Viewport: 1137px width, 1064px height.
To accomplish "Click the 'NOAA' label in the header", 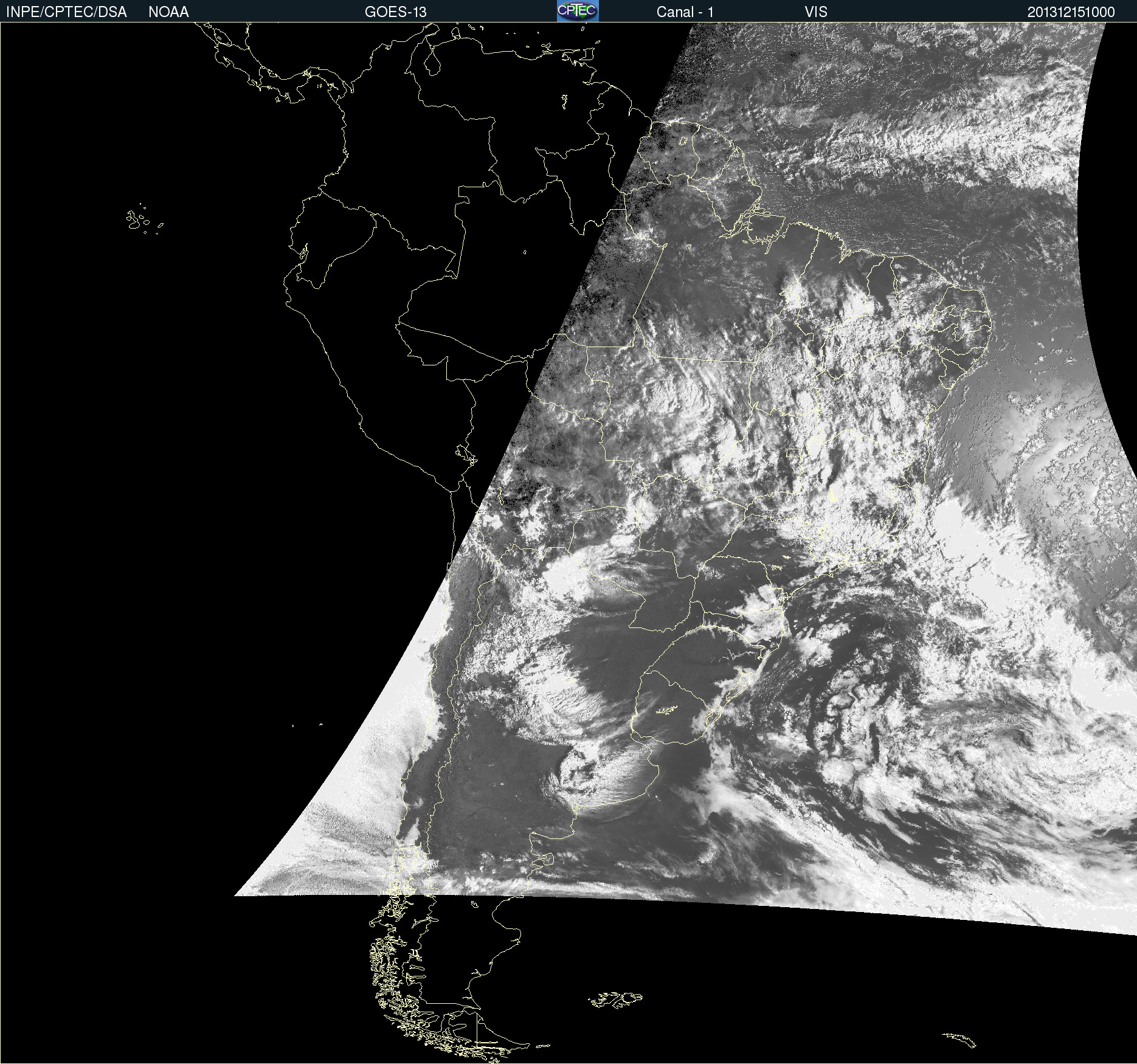I will pyautogui.click(x=168, y=12).
